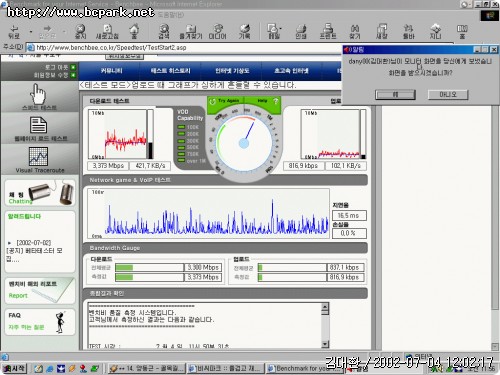Viewport: 500px width, 375px height.
Task: Click the "0,0 %" loss value
Action: pyautogui.click(x=349, y=233)
